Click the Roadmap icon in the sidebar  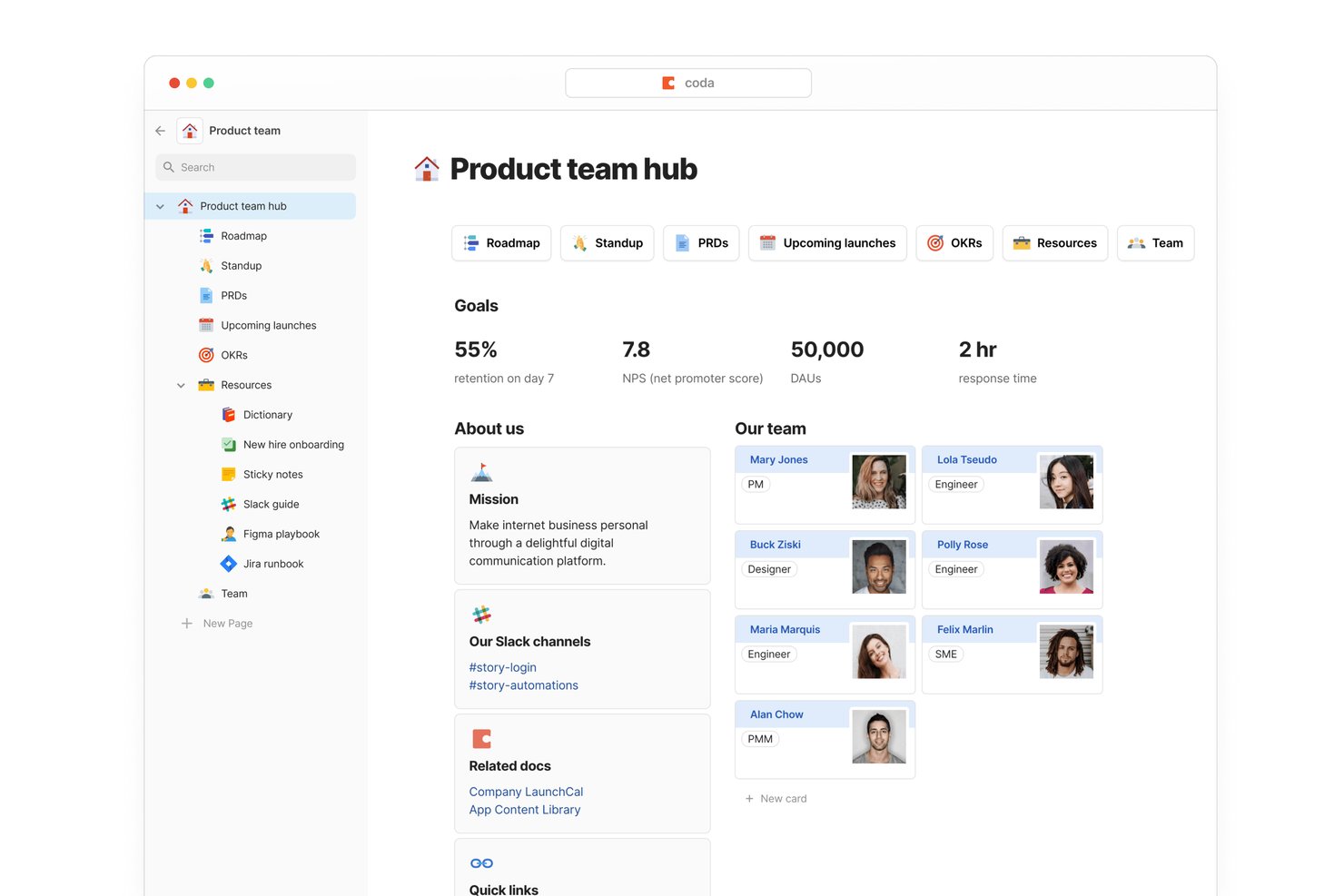click(206, 236)
